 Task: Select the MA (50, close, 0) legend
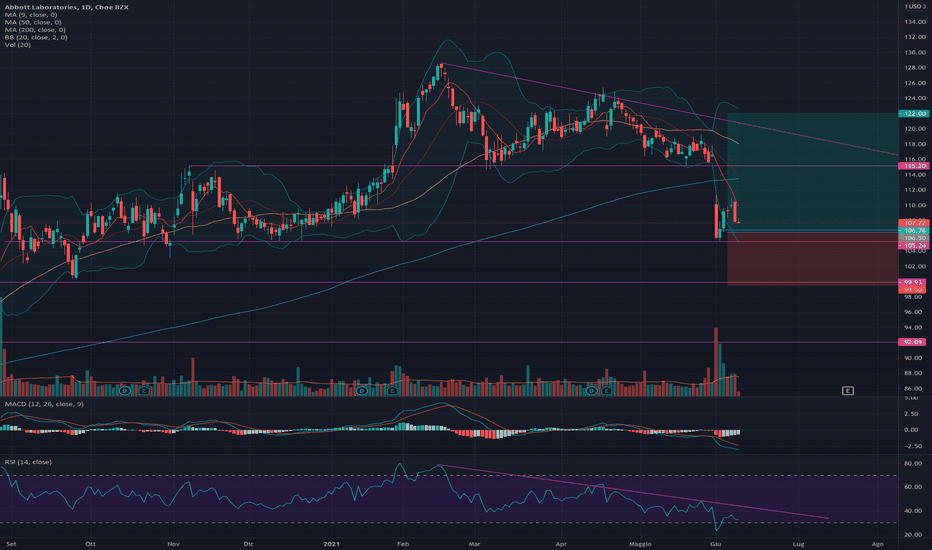pyautogui.click(x=33, y=22)
